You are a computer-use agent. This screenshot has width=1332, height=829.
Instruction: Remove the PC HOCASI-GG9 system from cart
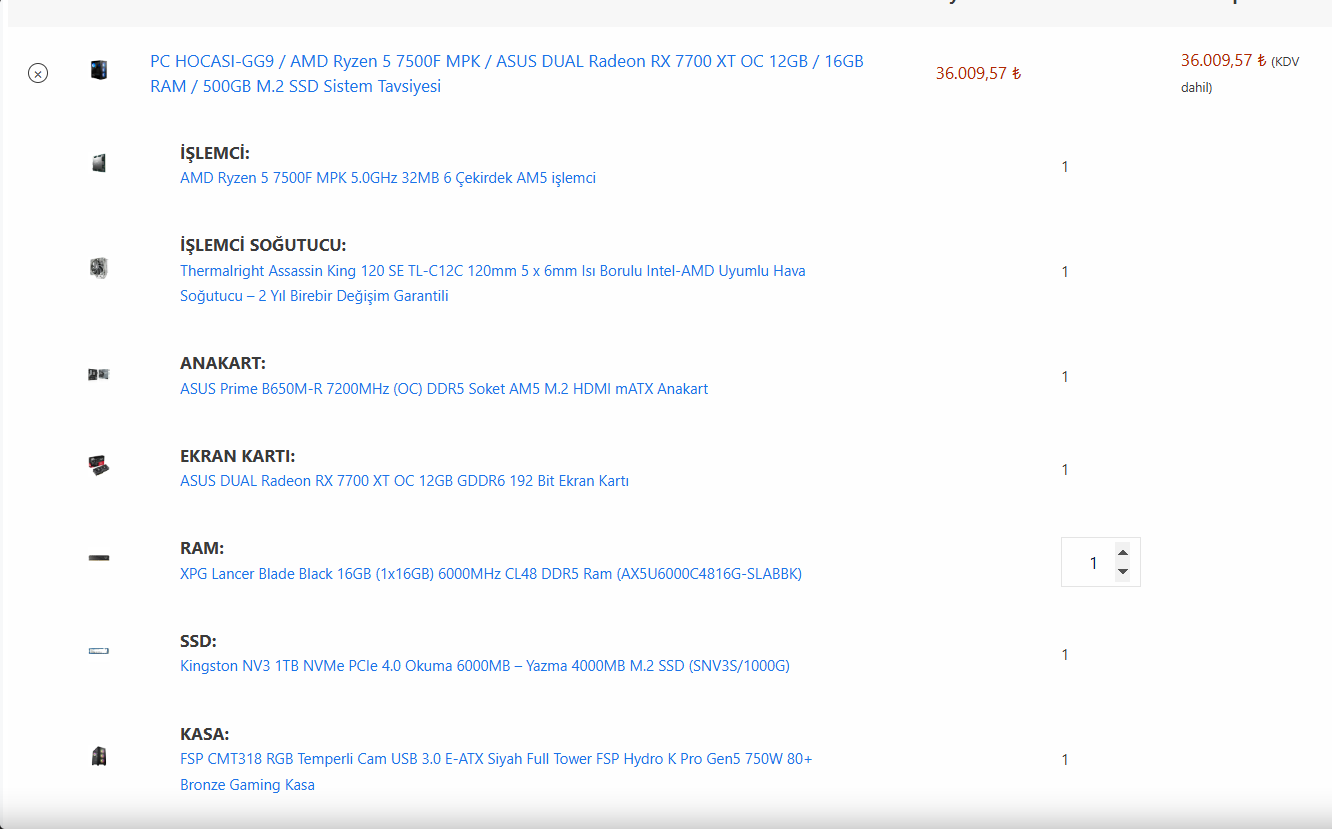pyautogui.click(x=38, y=73)
